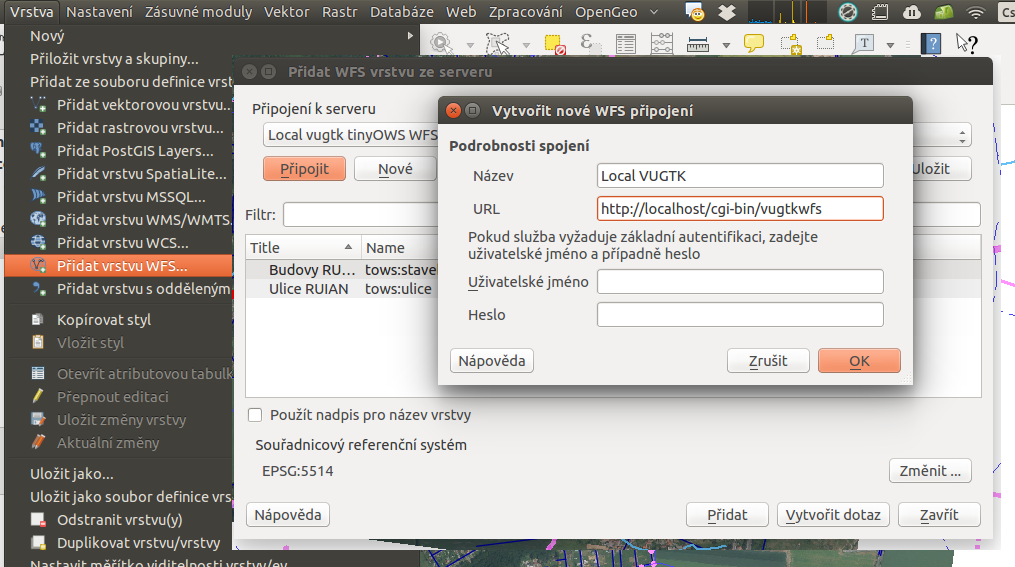Open the Wi-Fi network indicator

click(976, 12)
